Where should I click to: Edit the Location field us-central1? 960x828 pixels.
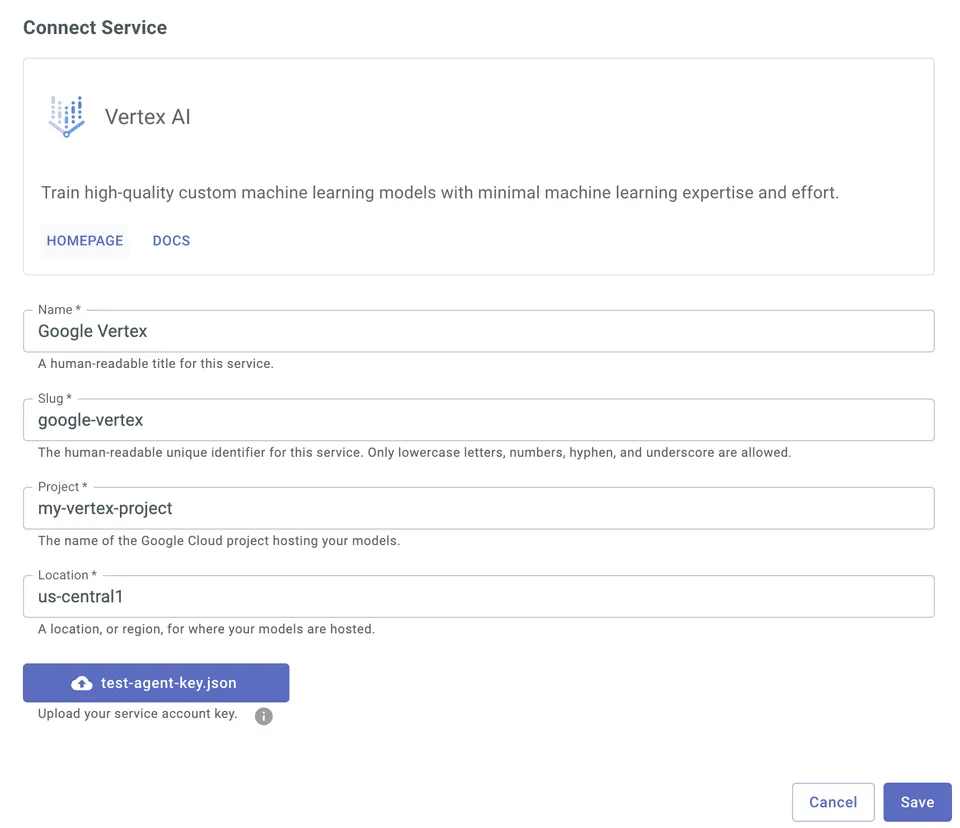pyautogui.click(x=479, y=597)
